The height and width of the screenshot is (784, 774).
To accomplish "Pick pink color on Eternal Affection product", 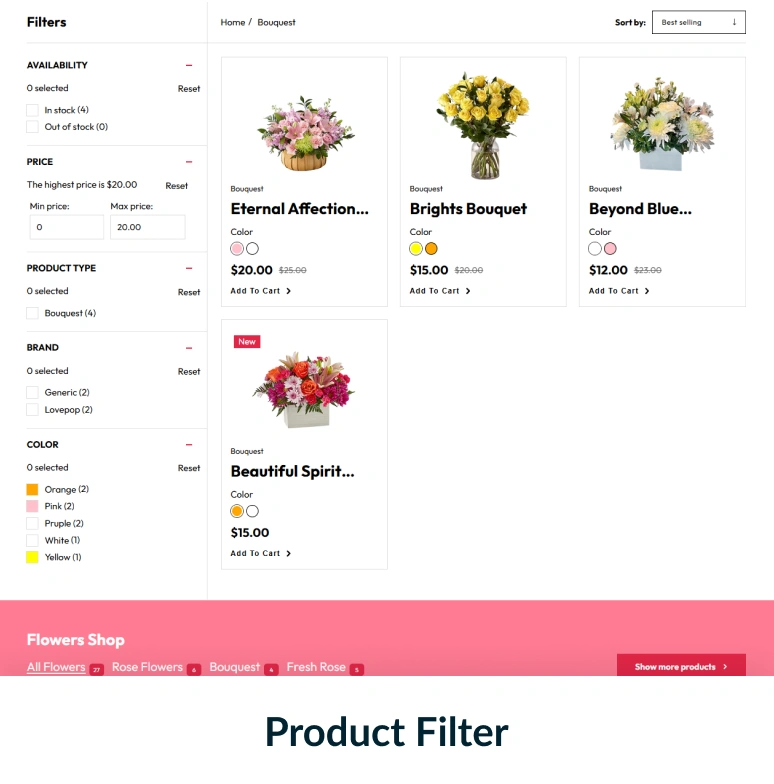I will [237, 248].
